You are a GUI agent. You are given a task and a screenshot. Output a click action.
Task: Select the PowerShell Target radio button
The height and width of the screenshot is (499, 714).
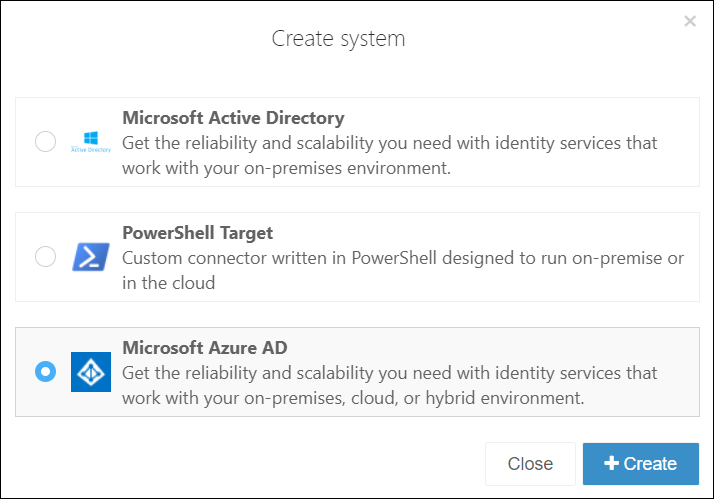(x=46, y=256)
